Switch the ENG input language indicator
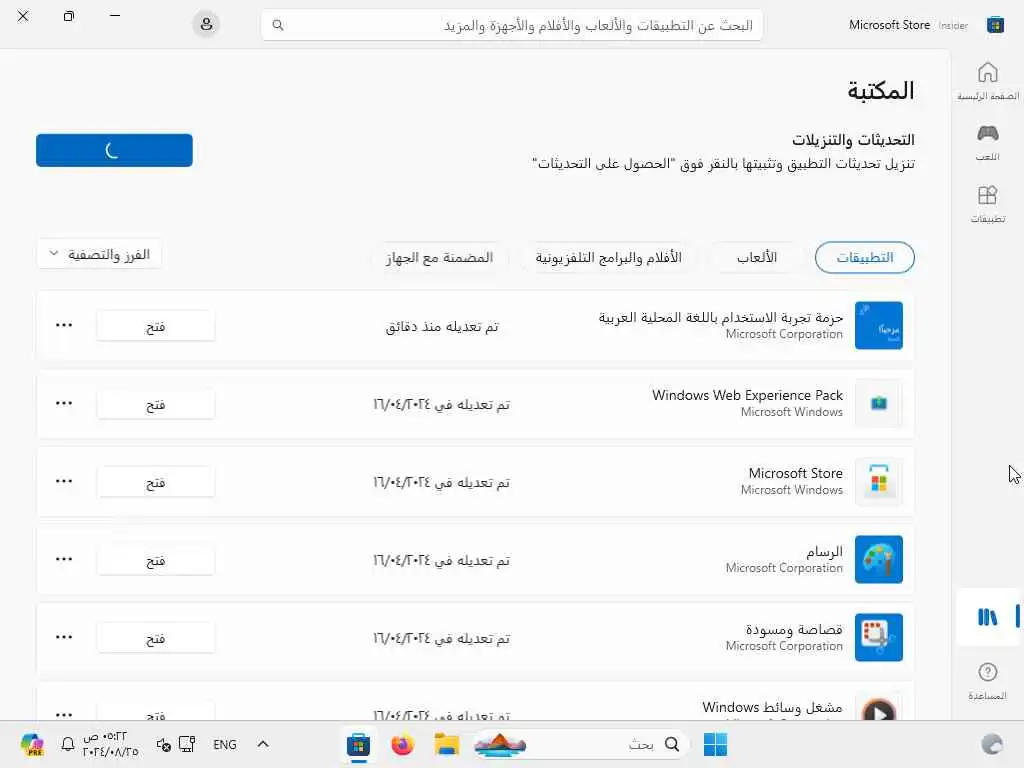This screenshot has width=1024, height=768. pyautogui.click(x=225, y=744)
